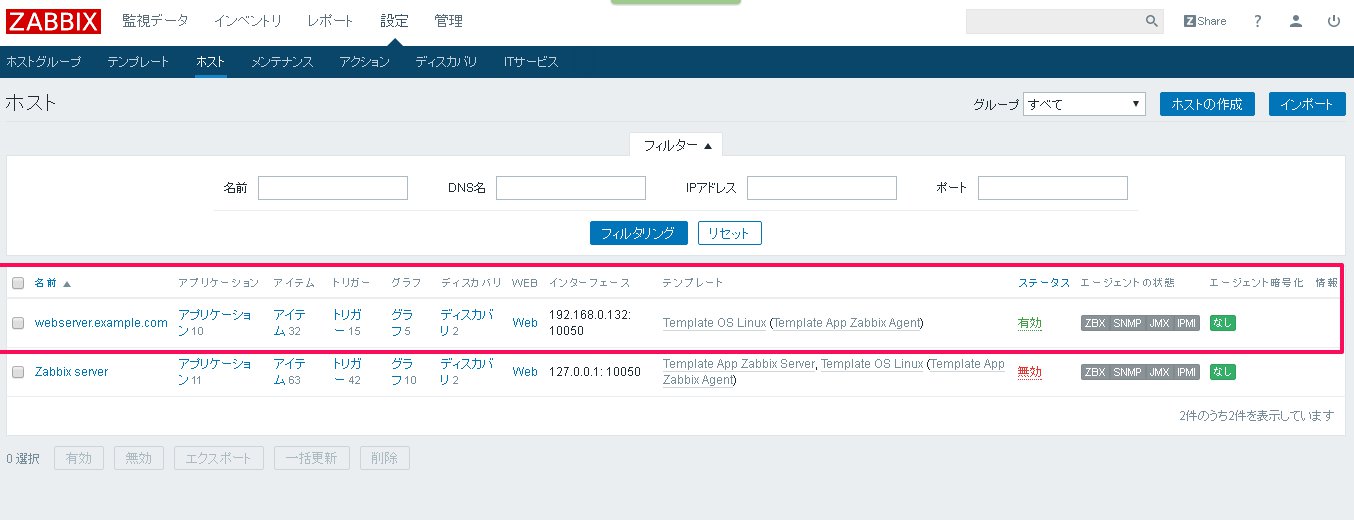Check the webserver.example.com row checkbox

[x=18, y=323]
